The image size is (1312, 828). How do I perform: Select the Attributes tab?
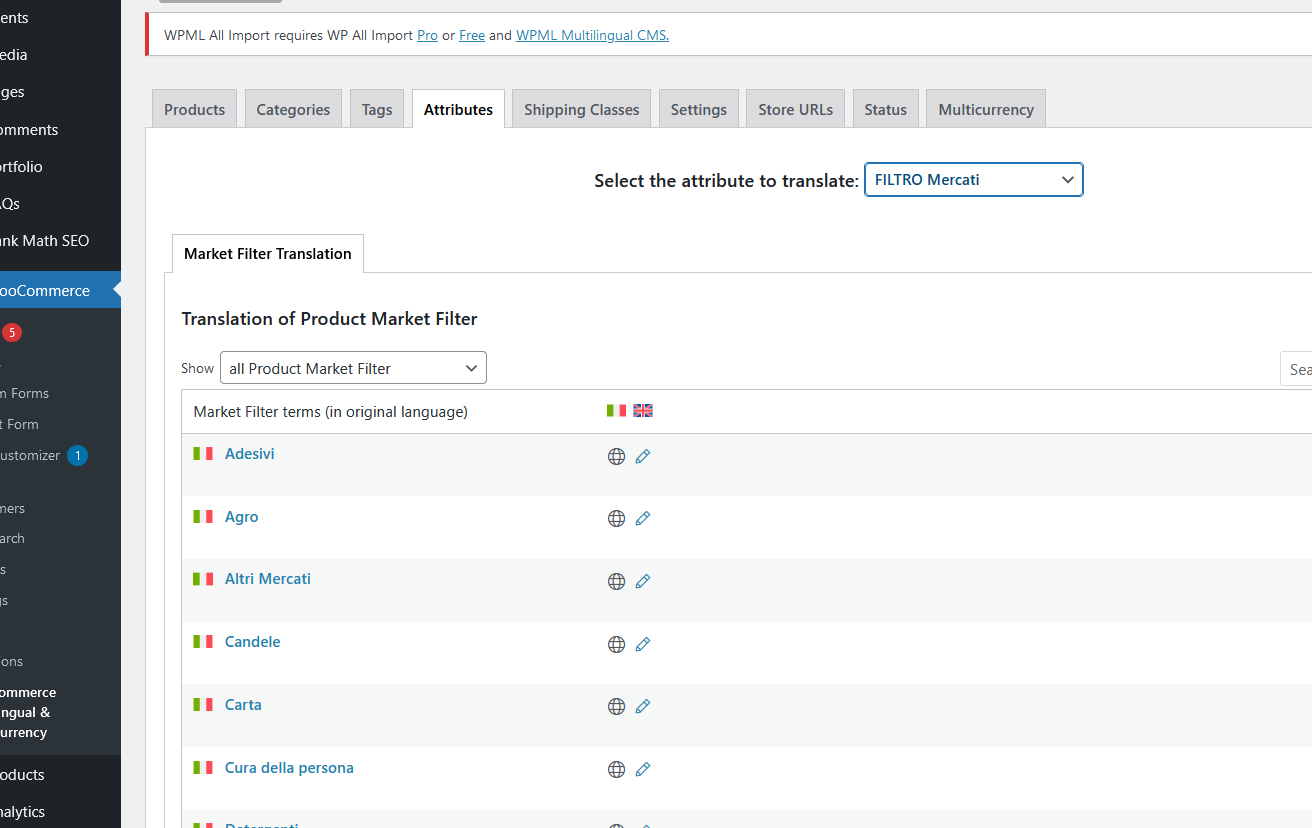pyautogui.click(x=458, y=109)
